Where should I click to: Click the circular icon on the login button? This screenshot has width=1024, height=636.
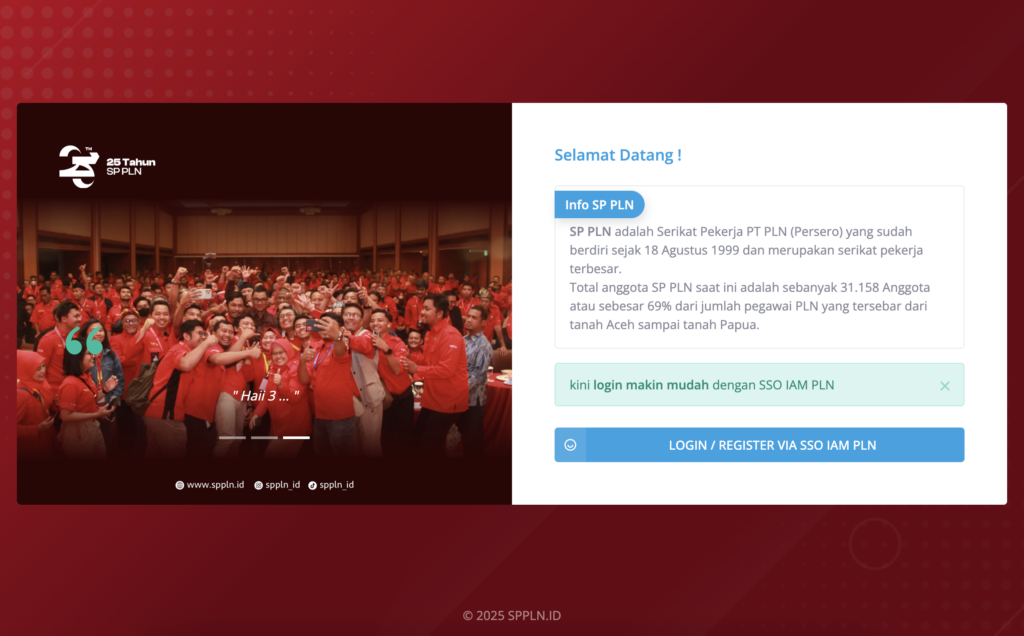coord(570,445)
